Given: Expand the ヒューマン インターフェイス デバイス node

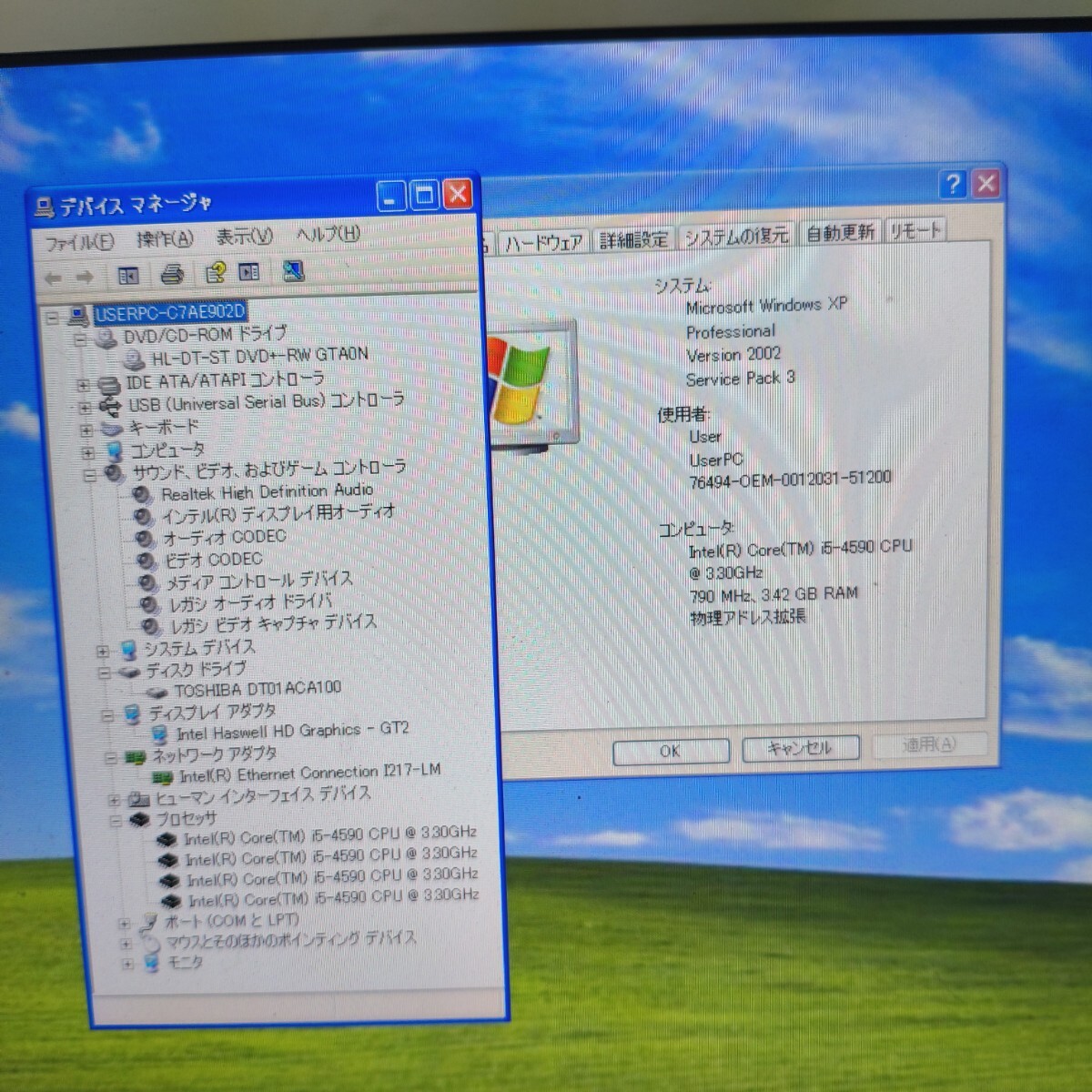Looking at the screenshot, I should tap(114, 800).
